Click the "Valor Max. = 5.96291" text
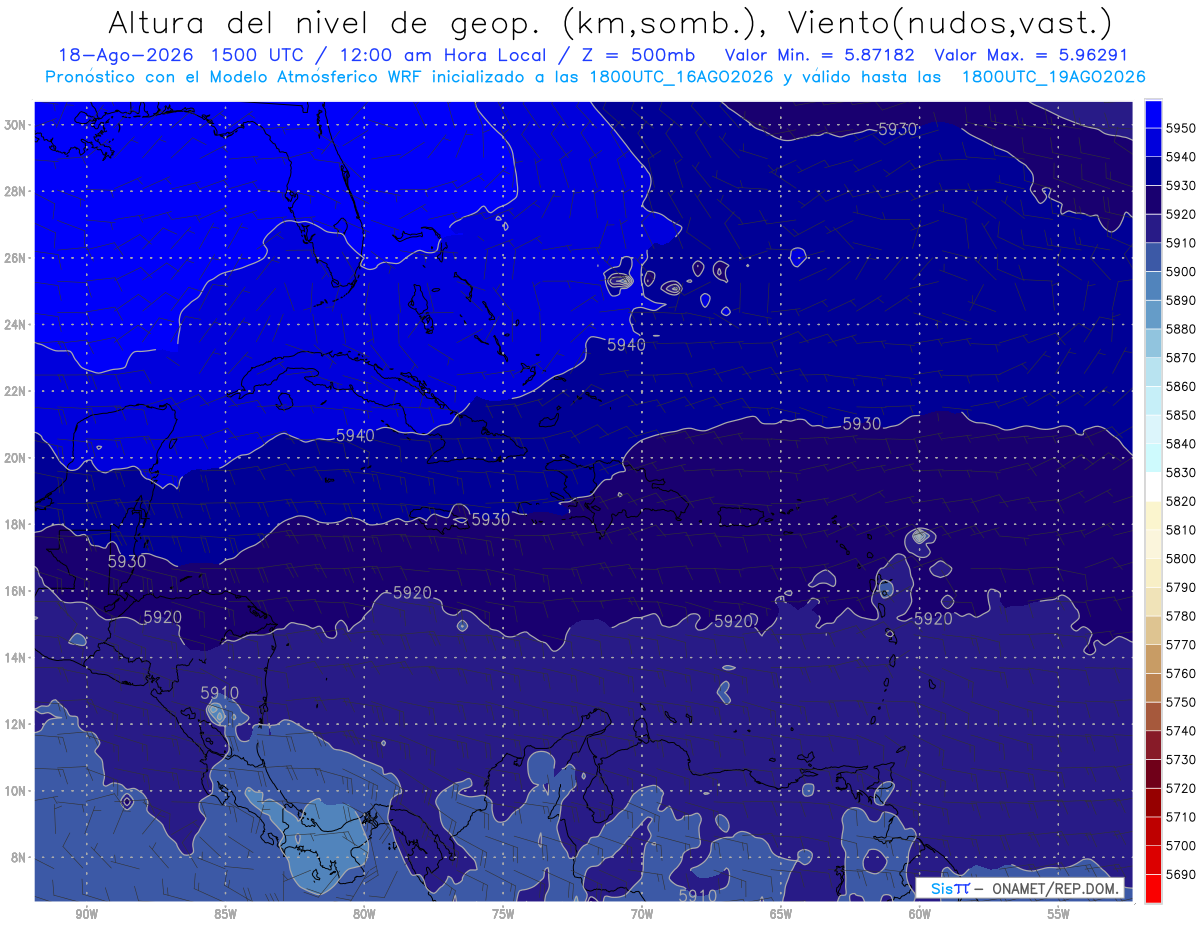Viewport: 1200px width, 927px height. point(1029,56)
